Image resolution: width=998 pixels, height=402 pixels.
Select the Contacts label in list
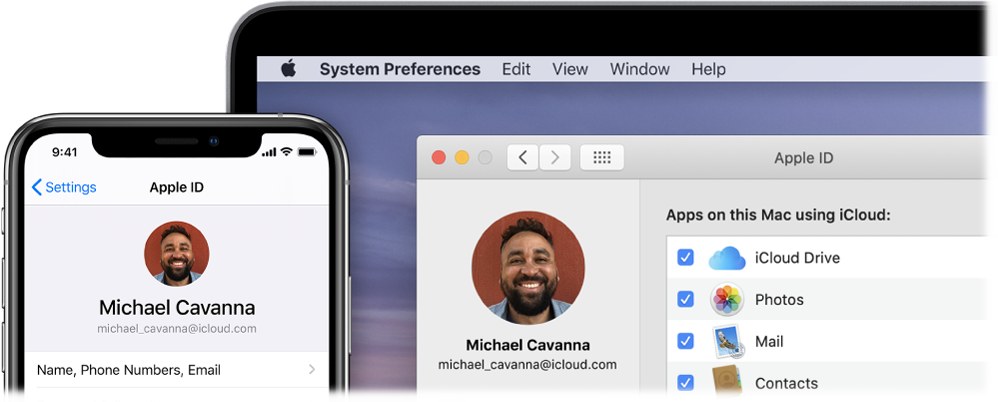786,384
